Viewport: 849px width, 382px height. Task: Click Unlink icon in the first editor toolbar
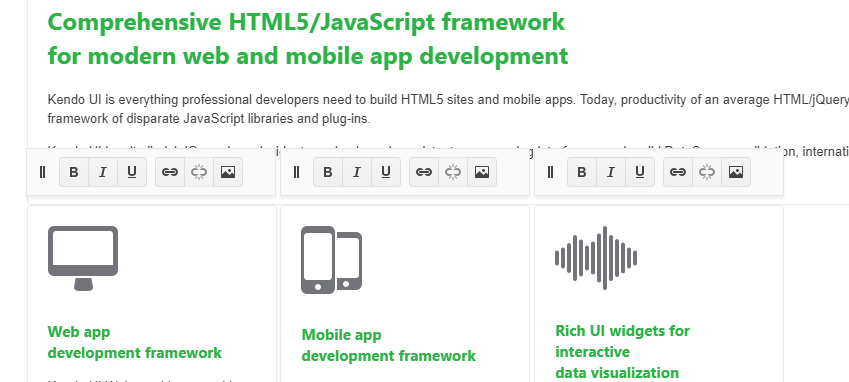tap(199, 172)
